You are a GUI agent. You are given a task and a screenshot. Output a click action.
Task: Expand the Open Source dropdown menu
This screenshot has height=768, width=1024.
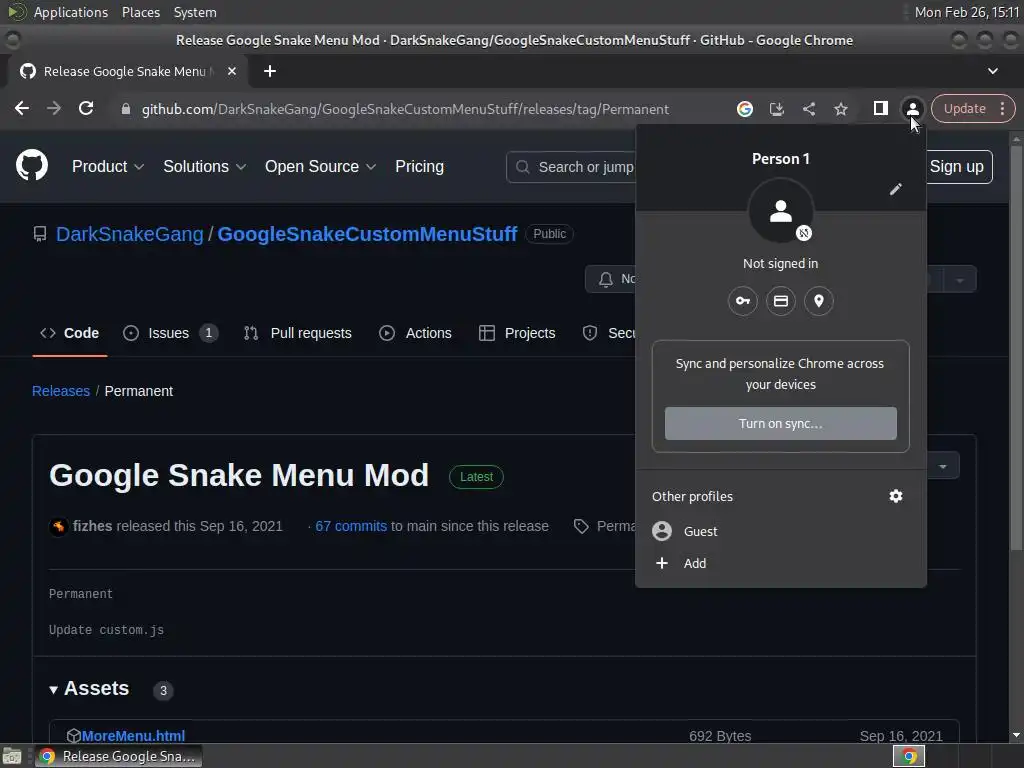click(320, 167)
